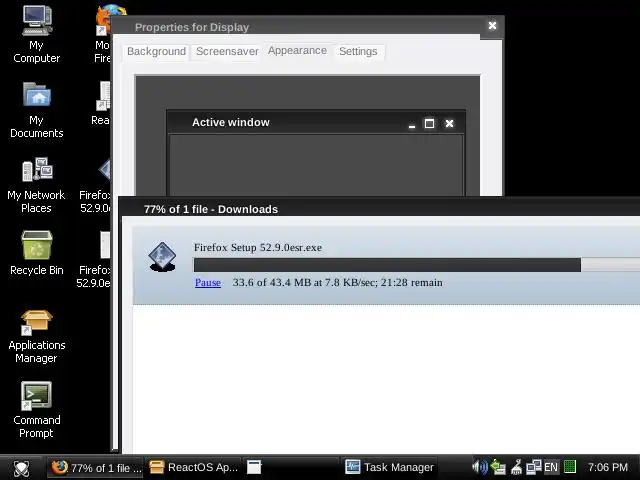Switch to the Screensaver tab

click(227, 52)
